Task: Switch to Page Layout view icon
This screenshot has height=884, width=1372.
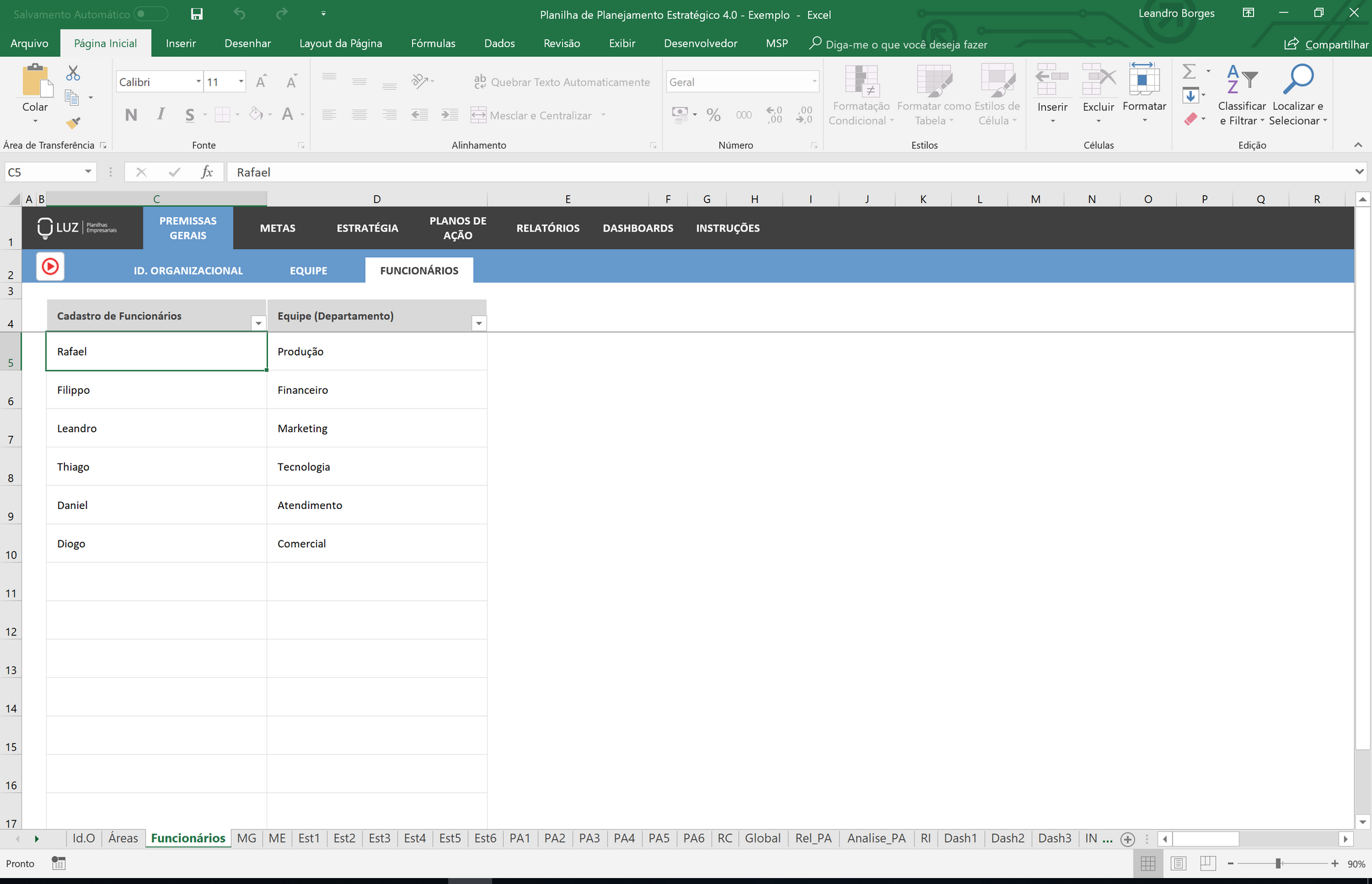Action: coord(1178,864)
